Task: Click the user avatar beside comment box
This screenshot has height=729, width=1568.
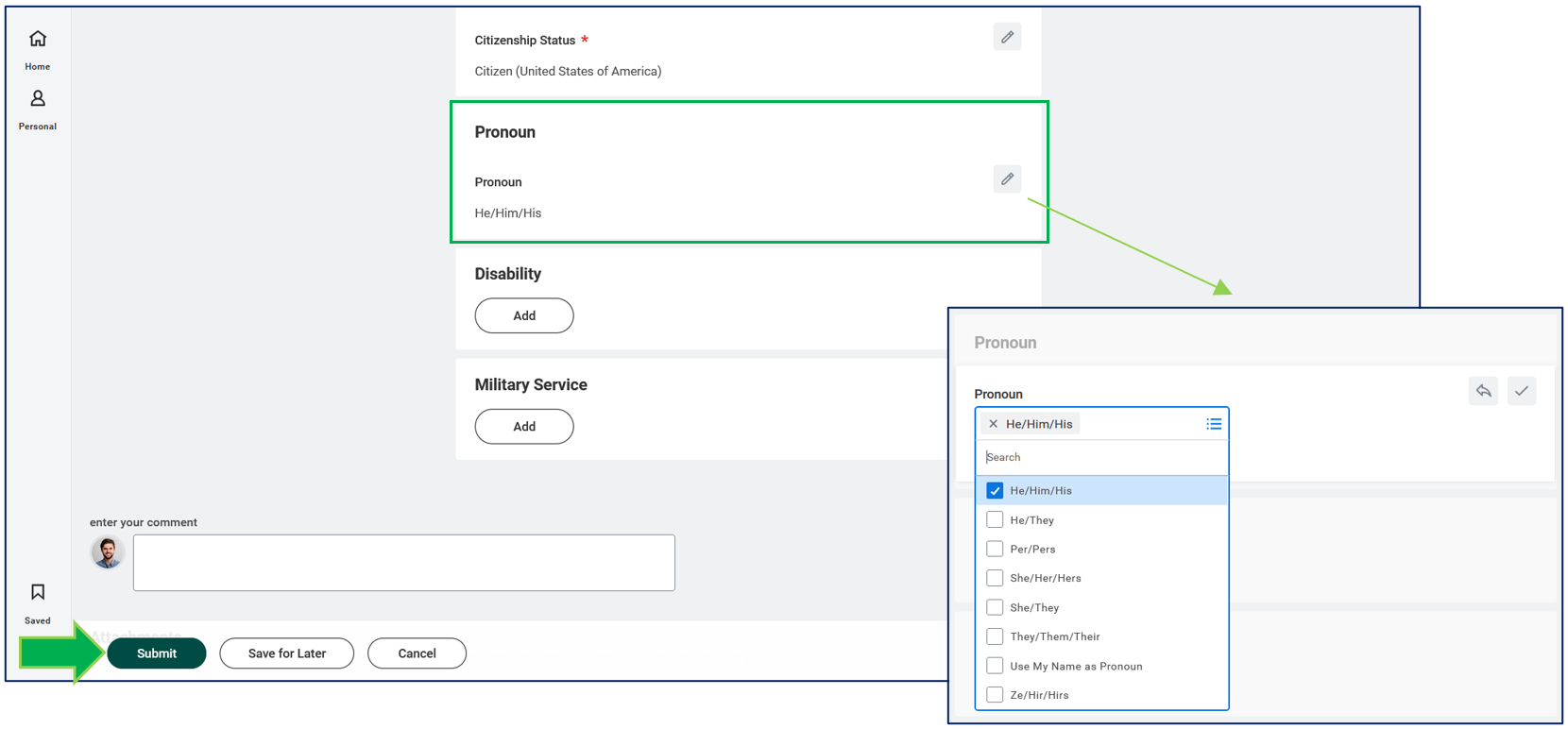Action: (108, 552)
